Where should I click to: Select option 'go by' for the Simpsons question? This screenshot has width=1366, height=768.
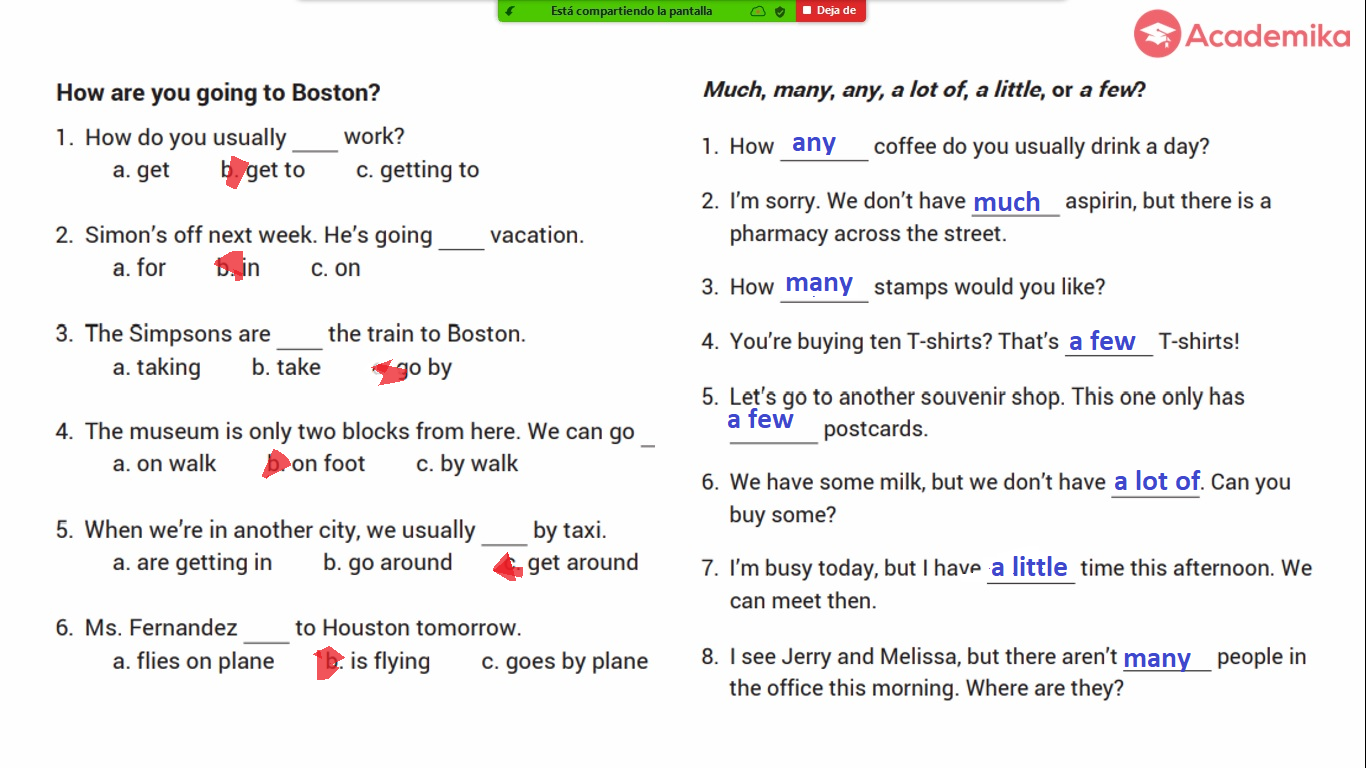pos(424,368)
